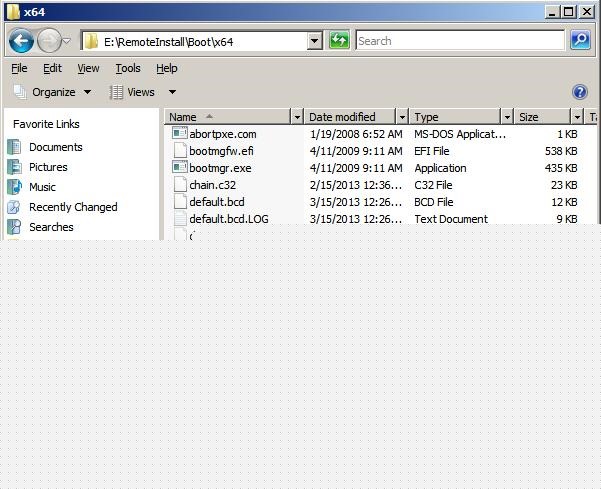Click the default.bcd.LOG text document icon
Image resolution: width=601 pixels, height=489 pixels.
[180, 218]
